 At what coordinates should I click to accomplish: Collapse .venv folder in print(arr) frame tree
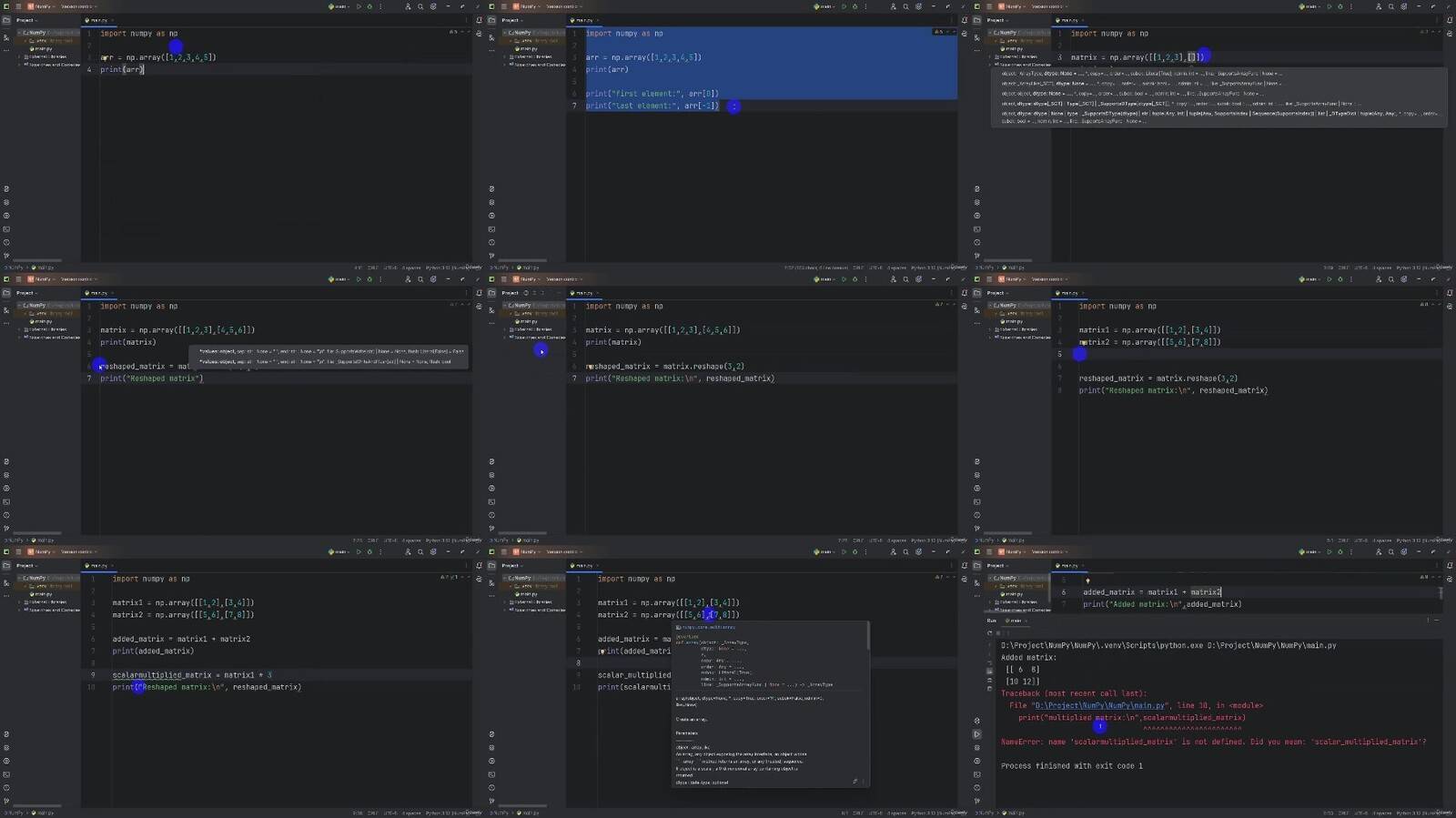[x=25, y=41]
